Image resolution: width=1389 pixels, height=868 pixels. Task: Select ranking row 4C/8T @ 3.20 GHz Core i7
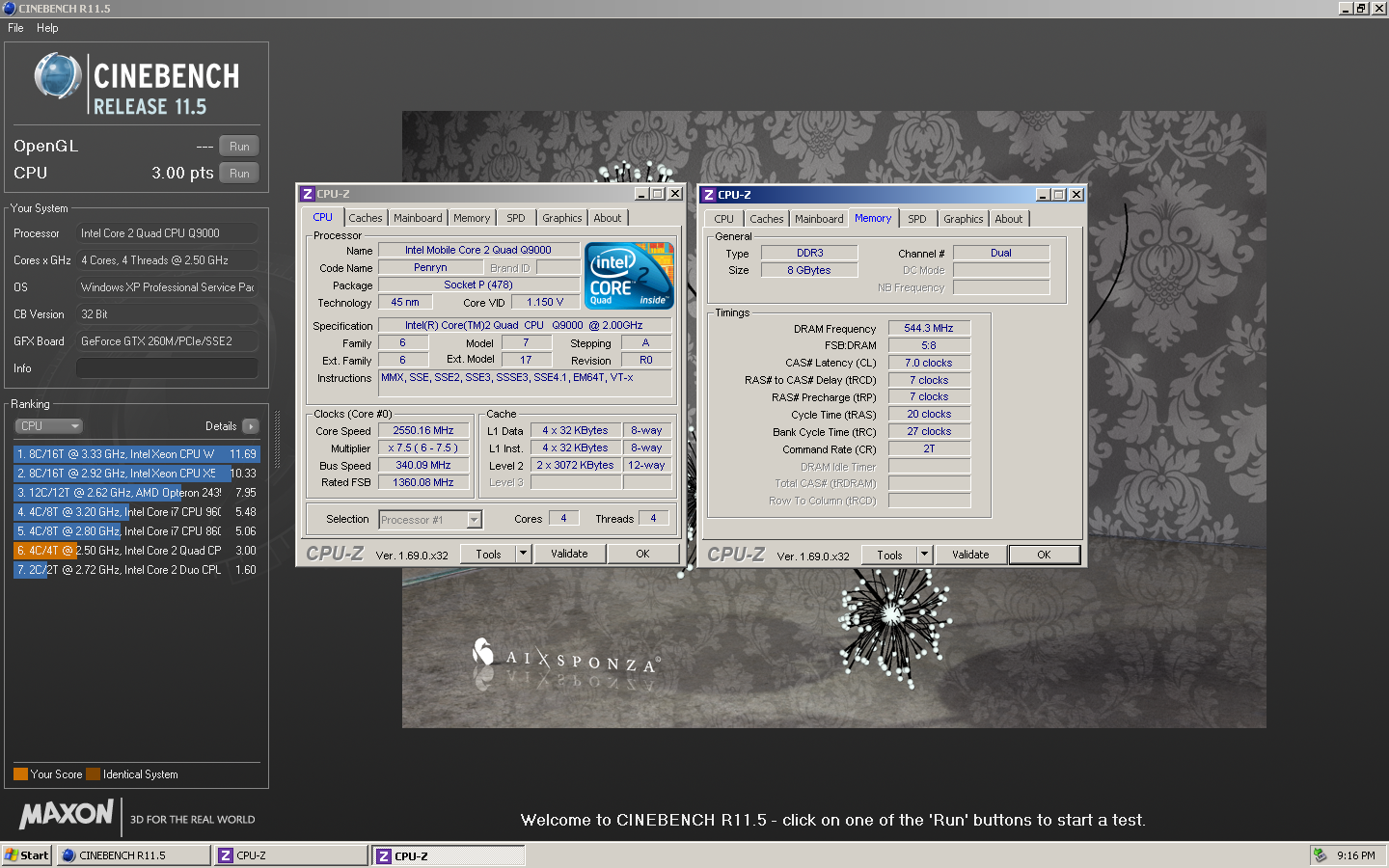[x=136, y=512]
